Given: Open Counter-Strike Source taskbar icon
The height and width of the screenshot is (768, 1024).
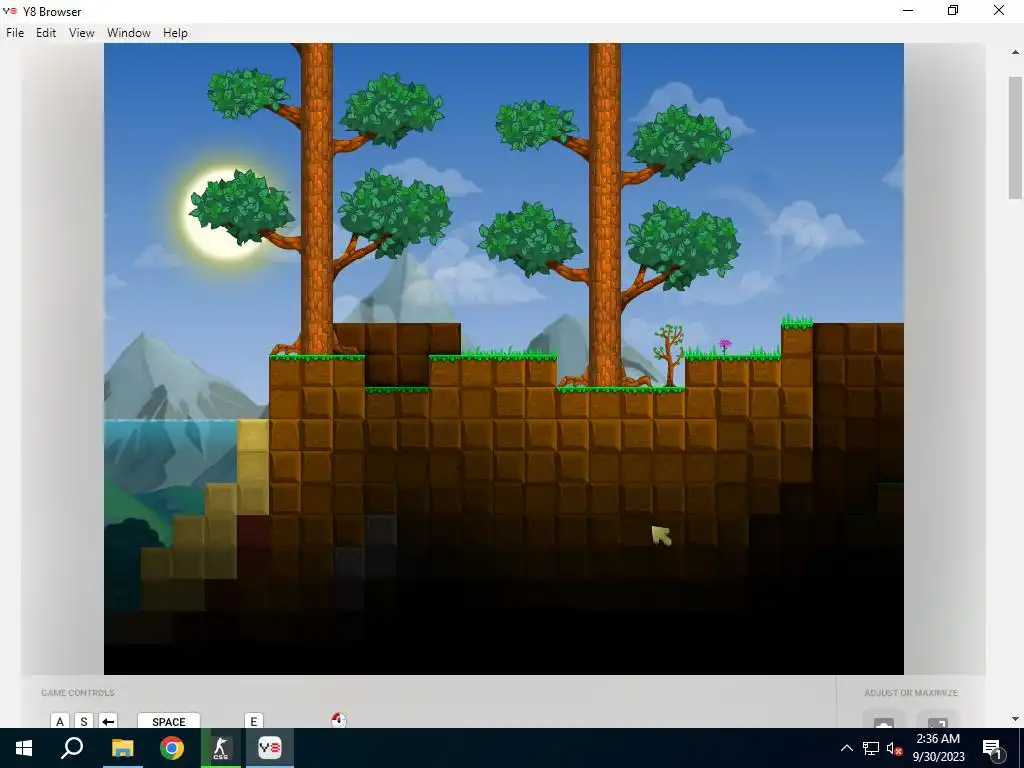Looking at the screenshot, I should click(x=221, y=748).
